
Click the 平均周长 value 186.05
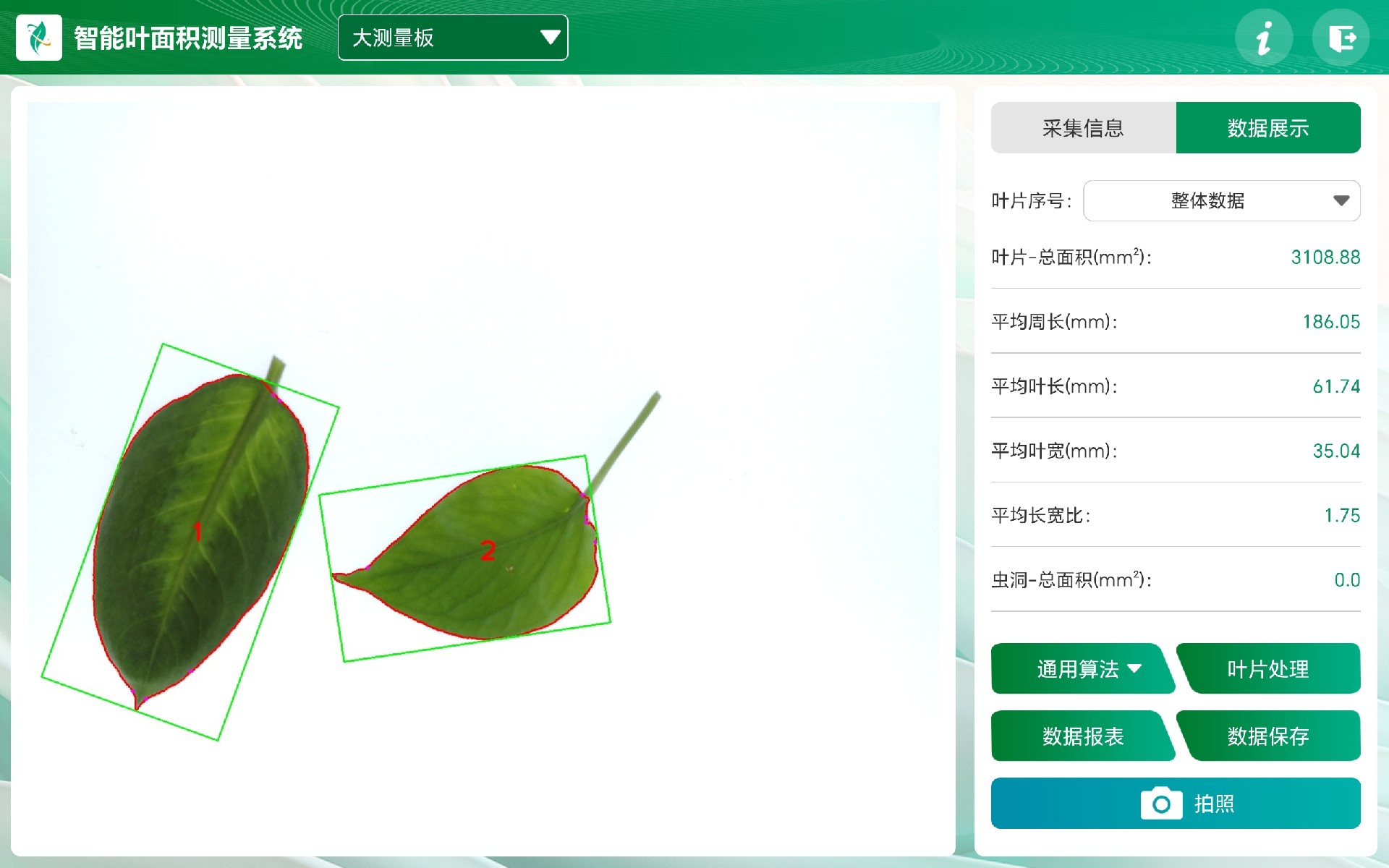(x=1331, y=322)
